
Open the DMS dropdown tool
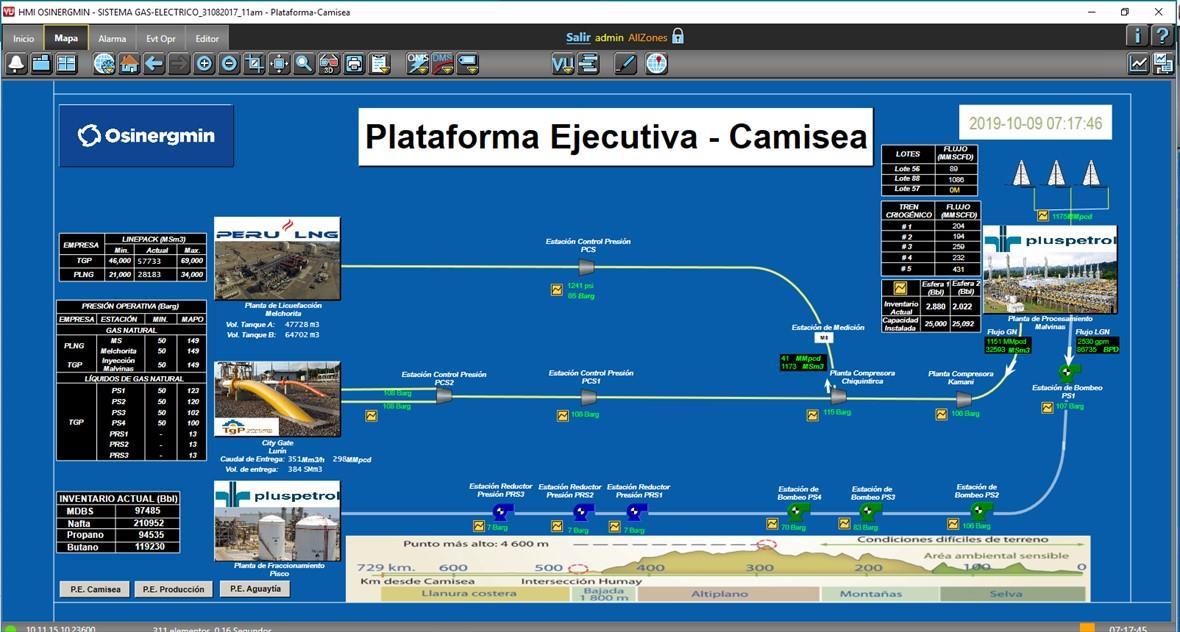click(442, 64)
